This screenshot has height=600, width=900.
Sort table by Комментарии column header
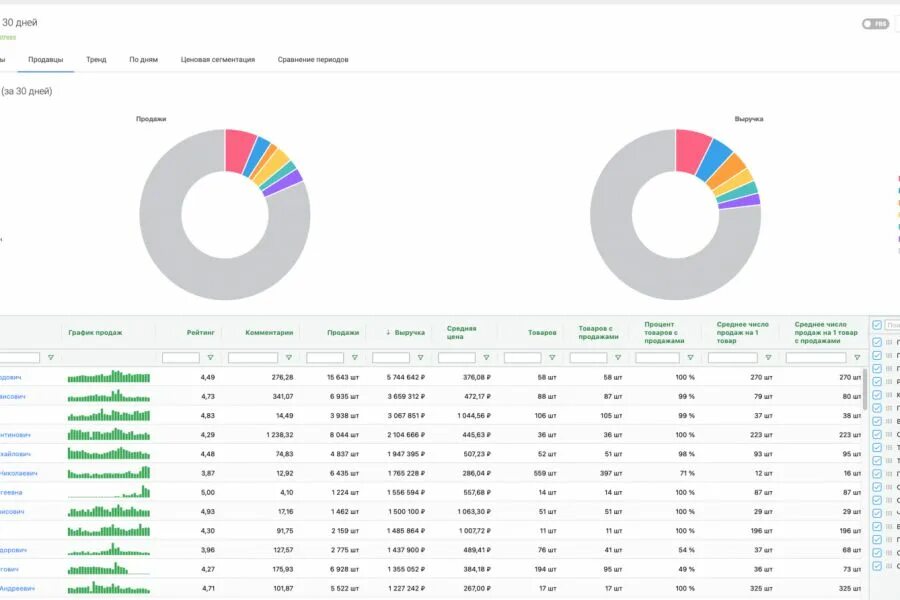coord(269,332)
